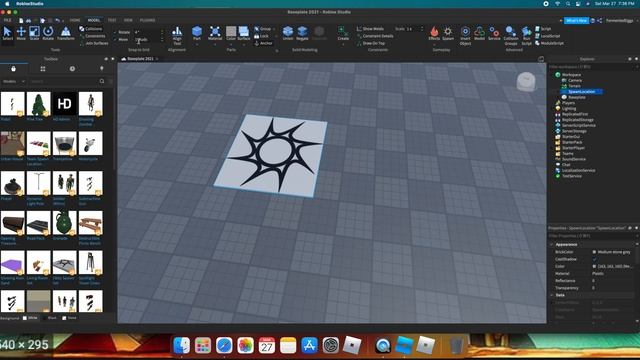The width and height of the screenshot is (640, 360).
Task: Click the Surface tool icon
Action: tap(244, 32)
